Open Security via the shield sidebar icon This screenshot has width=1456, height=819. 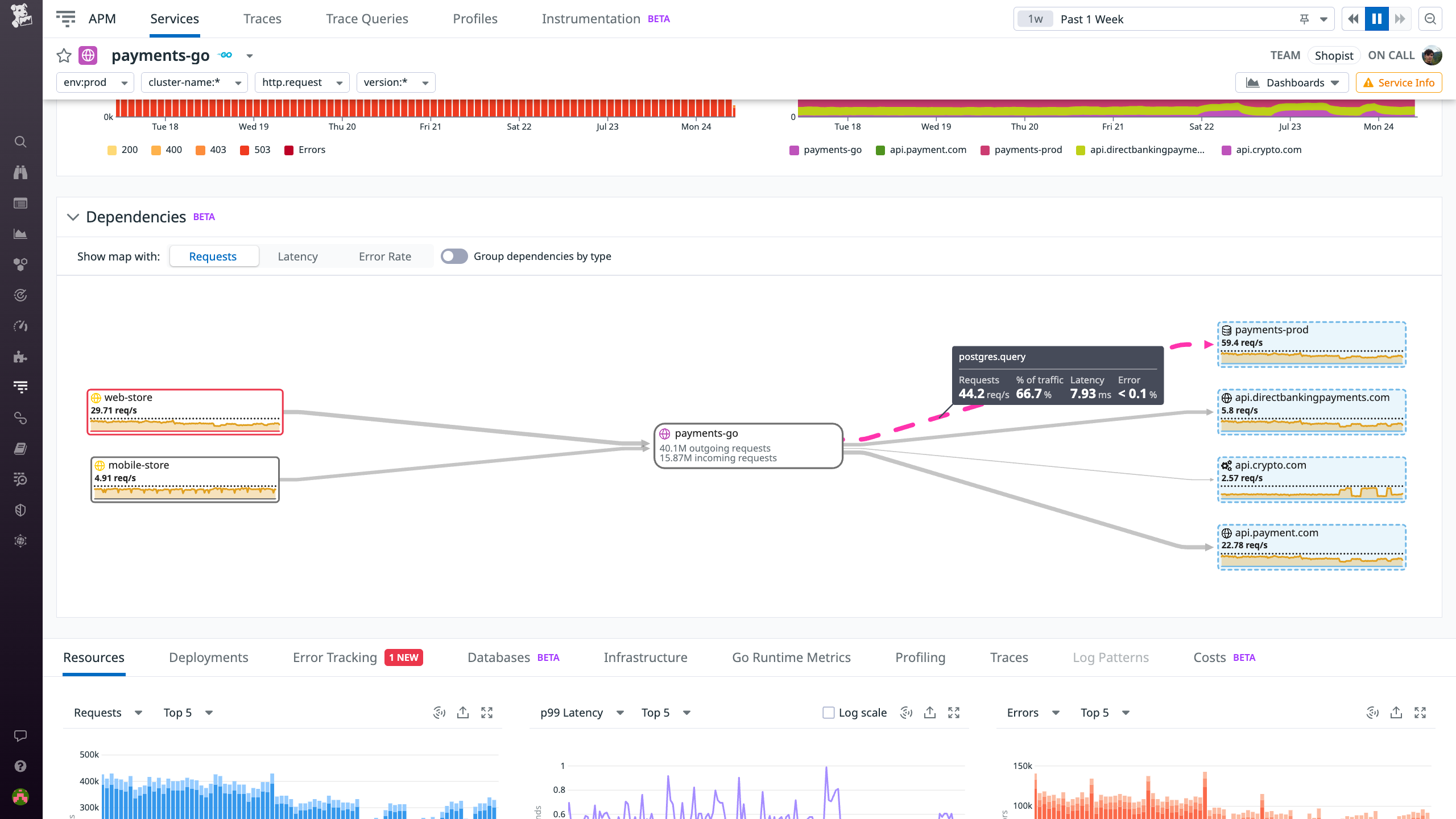tap(21, 509)
